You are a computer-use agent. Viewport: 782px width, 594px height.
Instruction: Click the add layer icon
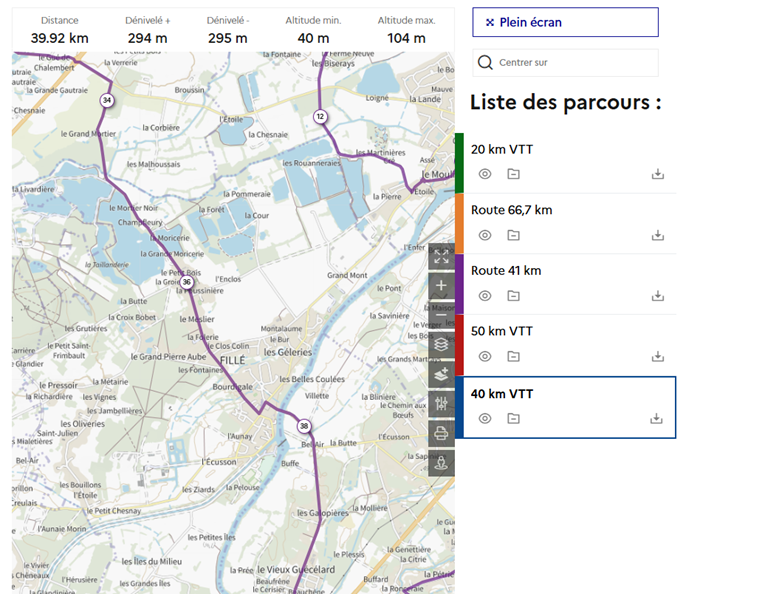point(441,374)
